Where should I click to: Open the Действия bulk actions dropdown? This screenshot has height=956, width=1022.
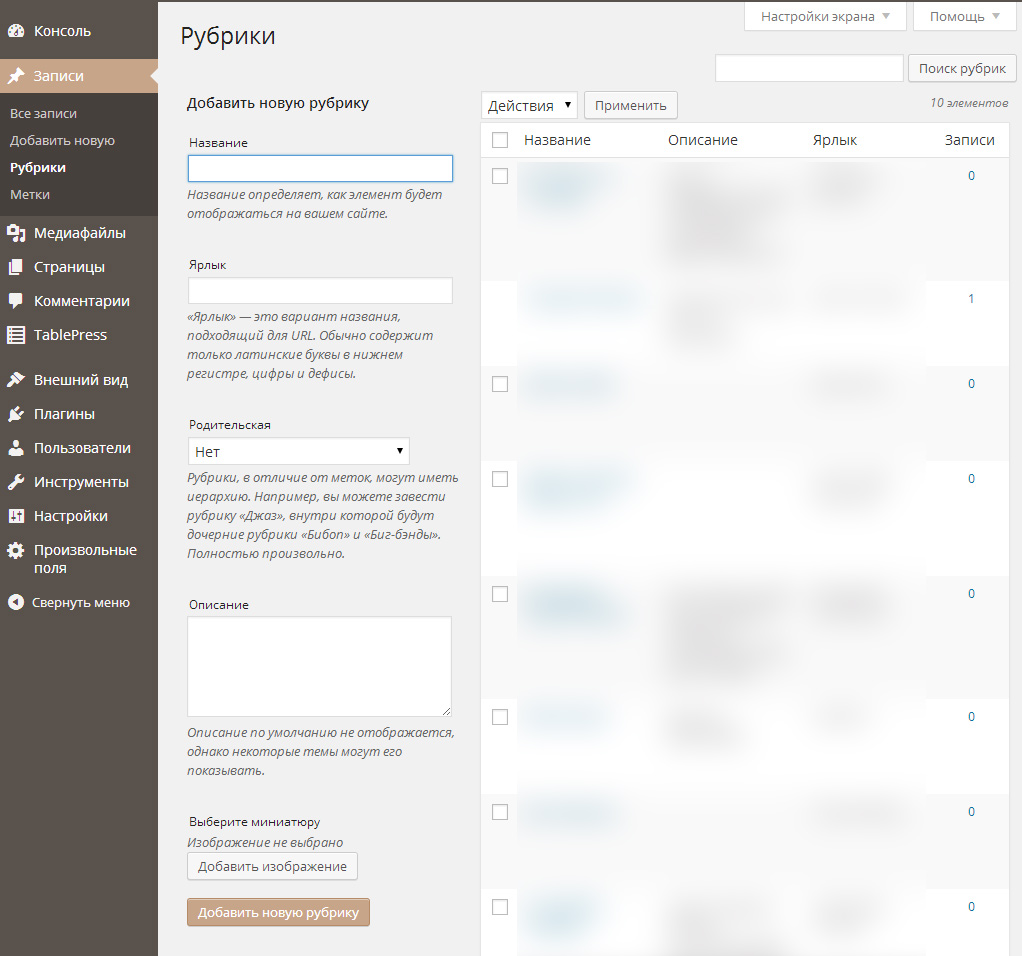point(529,105)
